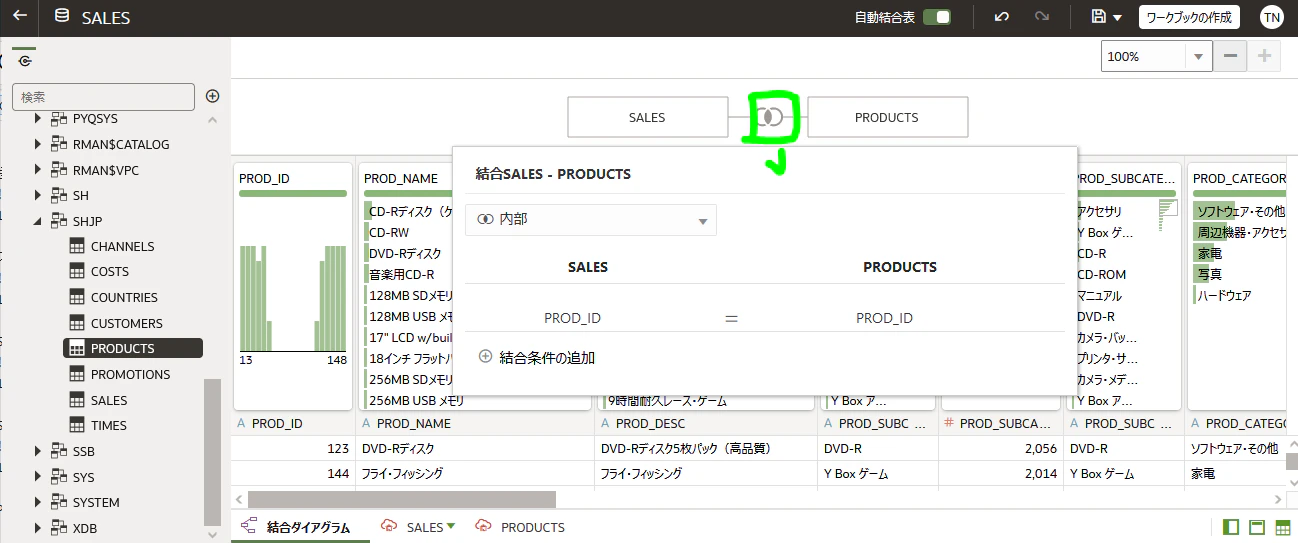
Task: Select the PRODUCTS table in tree
Action: tap(133, 348)
